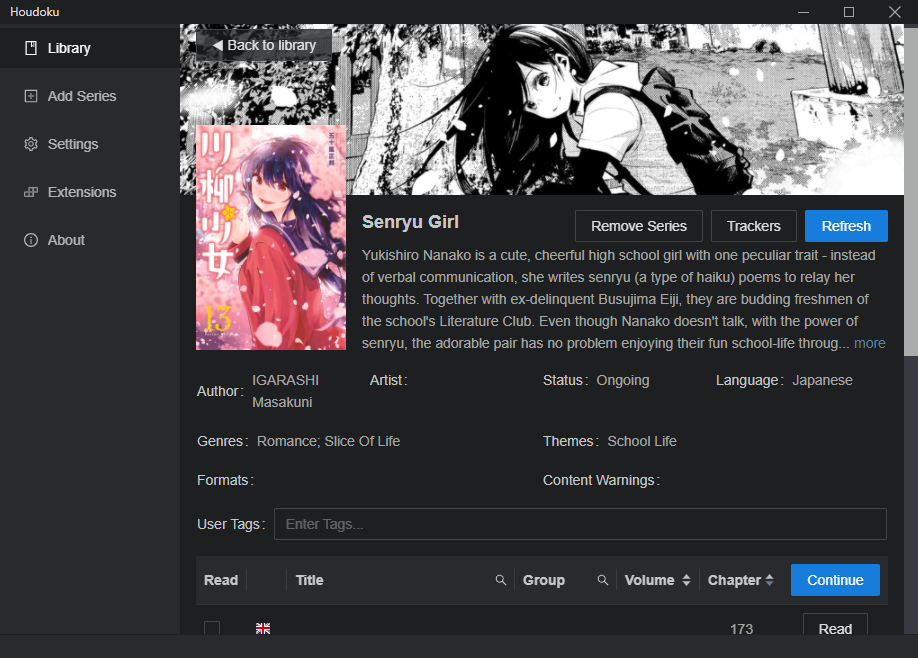Click the blue Refresh button
The width and height of the screenshot is (918, 658).
pyautogui.click(x=846, y=226)
